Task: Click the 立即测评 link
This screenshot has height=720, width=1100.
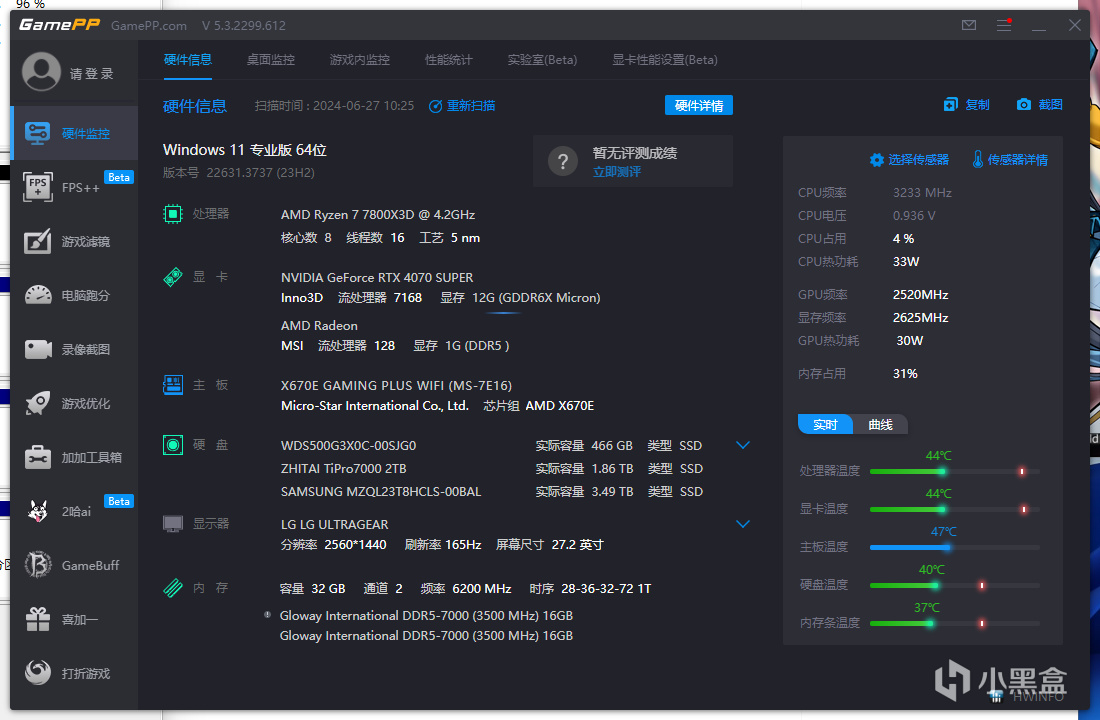Action: click(617, 172)
